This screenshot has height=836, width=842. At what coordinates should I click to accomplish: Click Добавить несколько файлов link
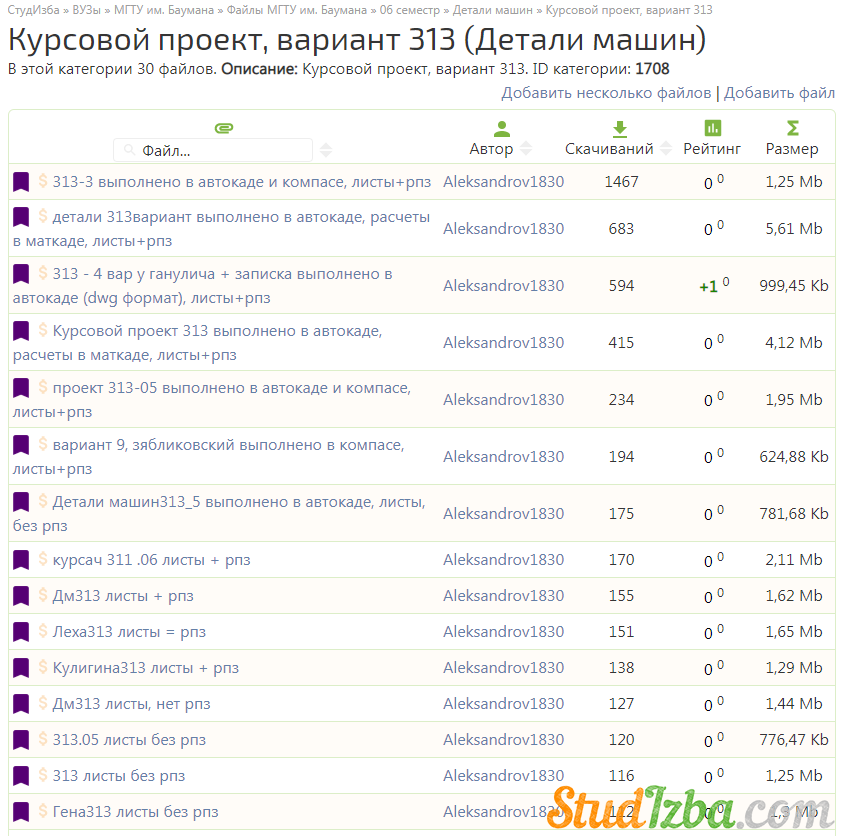click(x=606, y=93)
